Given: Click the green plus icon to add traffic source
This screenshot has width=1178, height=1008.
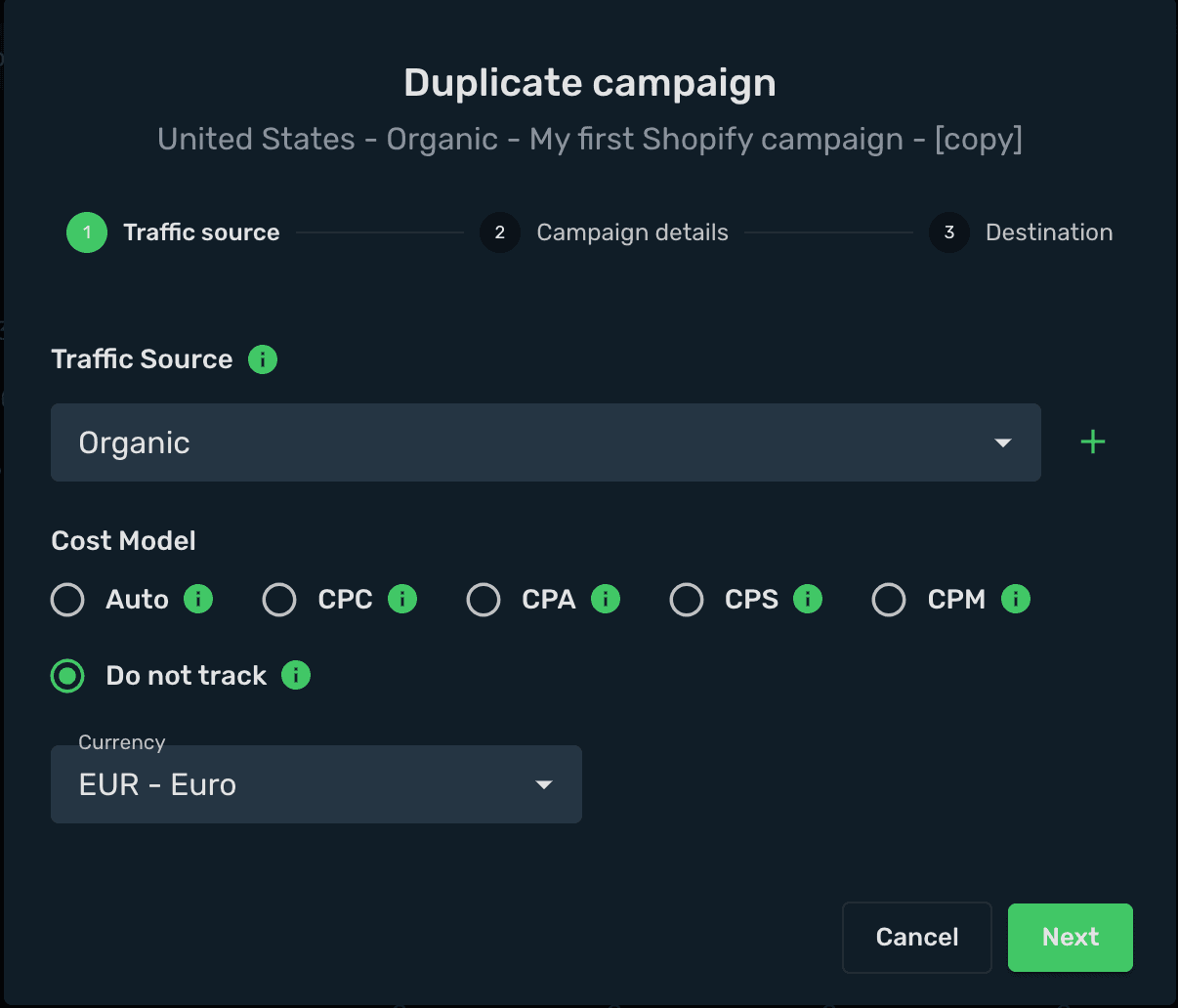Looking at the screenshot, I should coord(1093,442).
